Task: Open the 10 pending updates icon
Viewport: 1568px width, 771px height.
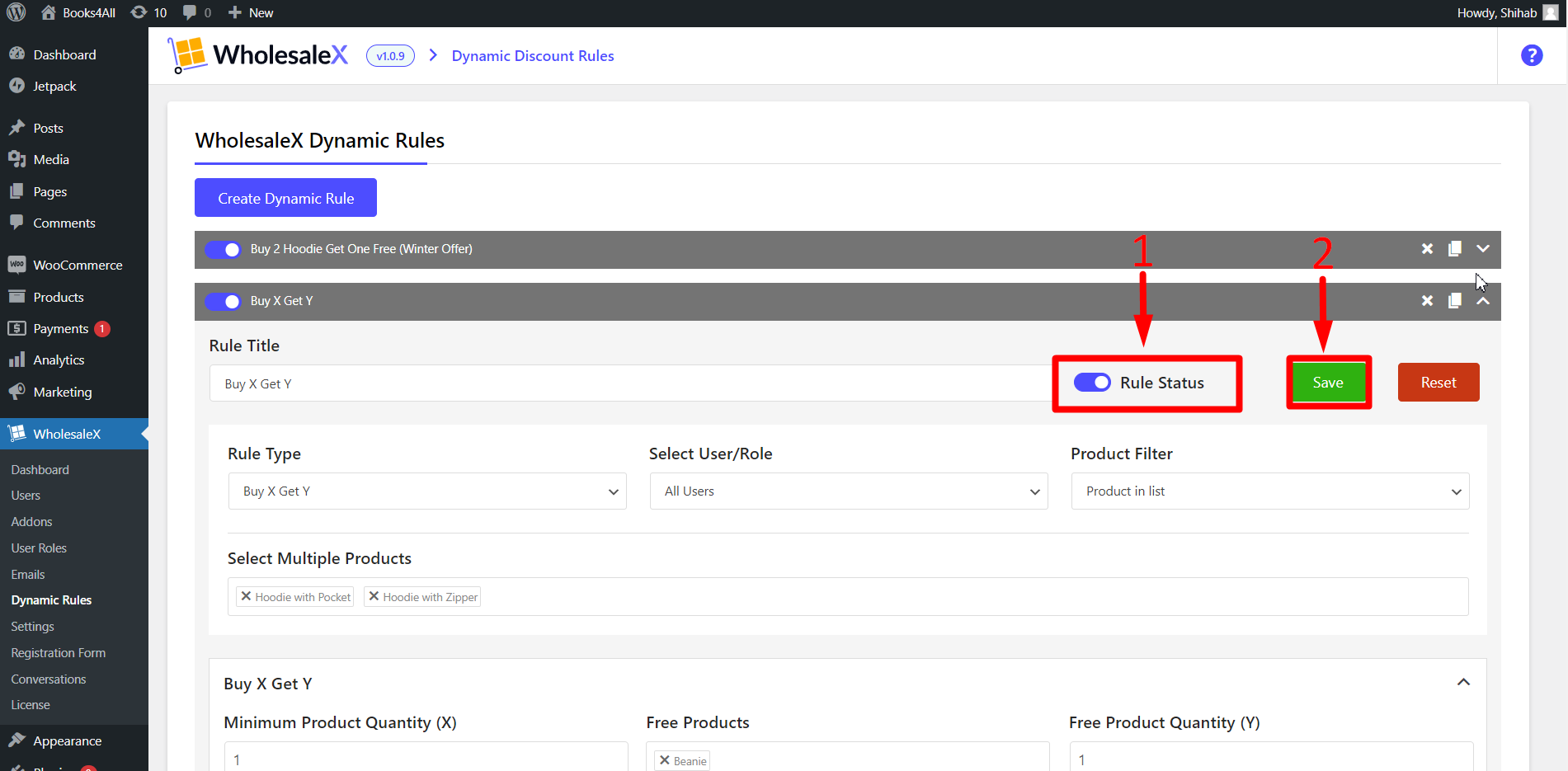Action: point(149,12)
